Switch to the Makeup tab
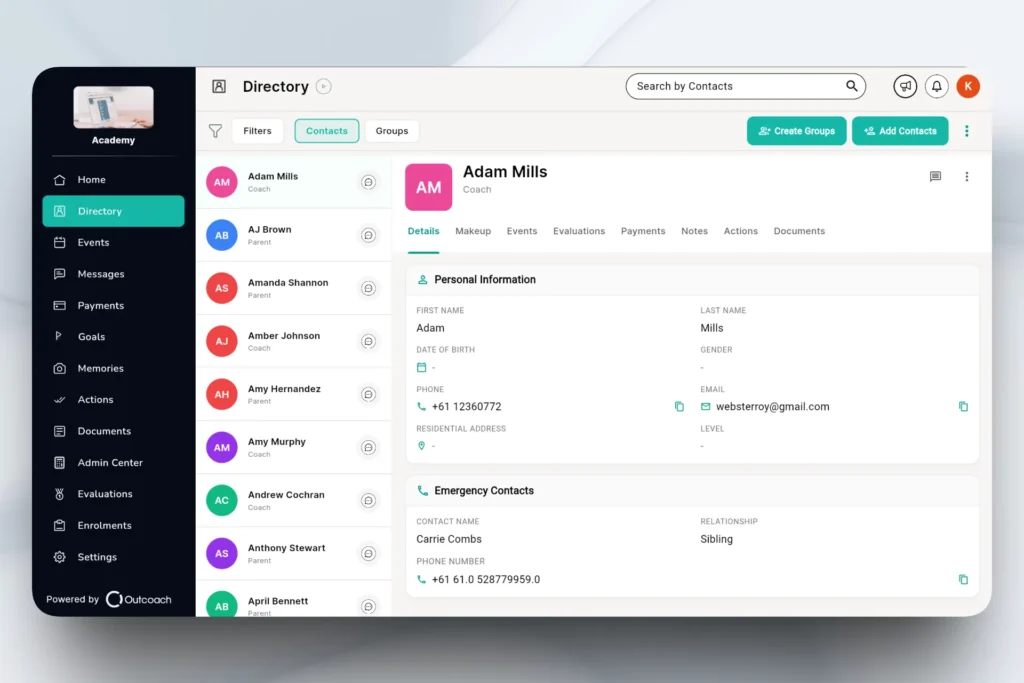 [473, 231]
